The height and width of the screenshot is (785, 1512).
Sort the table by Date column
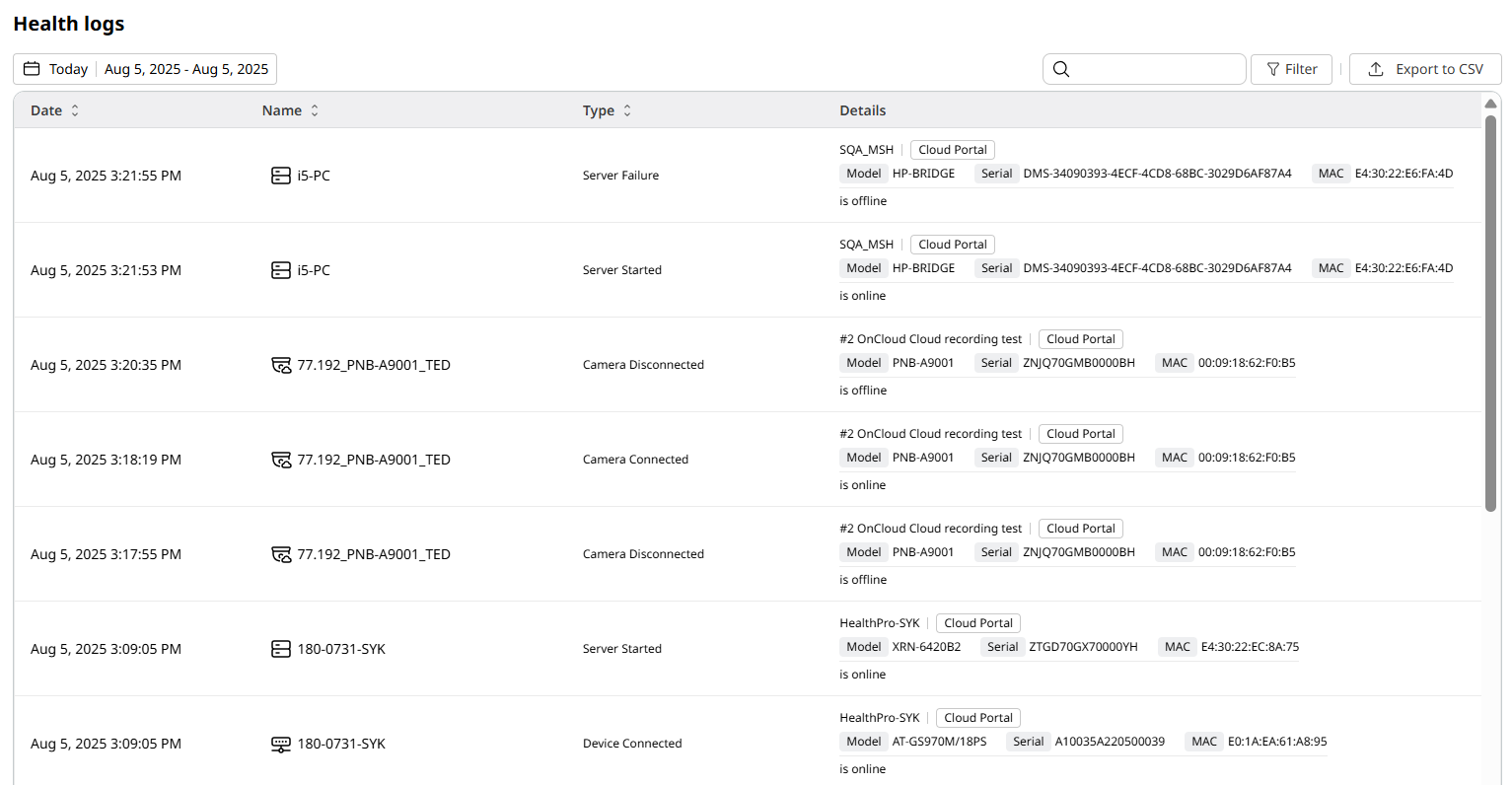75,110
